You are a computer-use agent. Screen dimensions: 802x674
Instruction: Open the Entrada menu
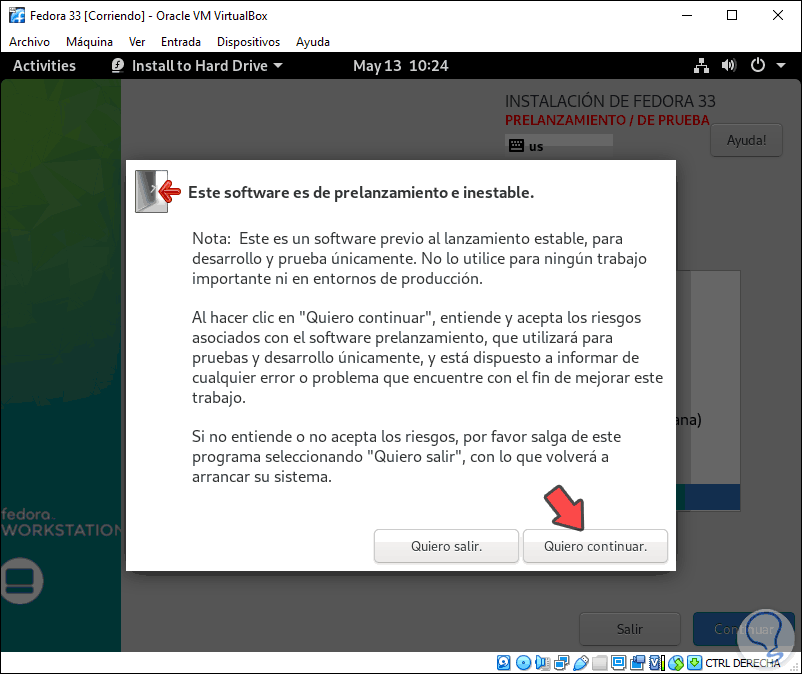pos(181,42)
